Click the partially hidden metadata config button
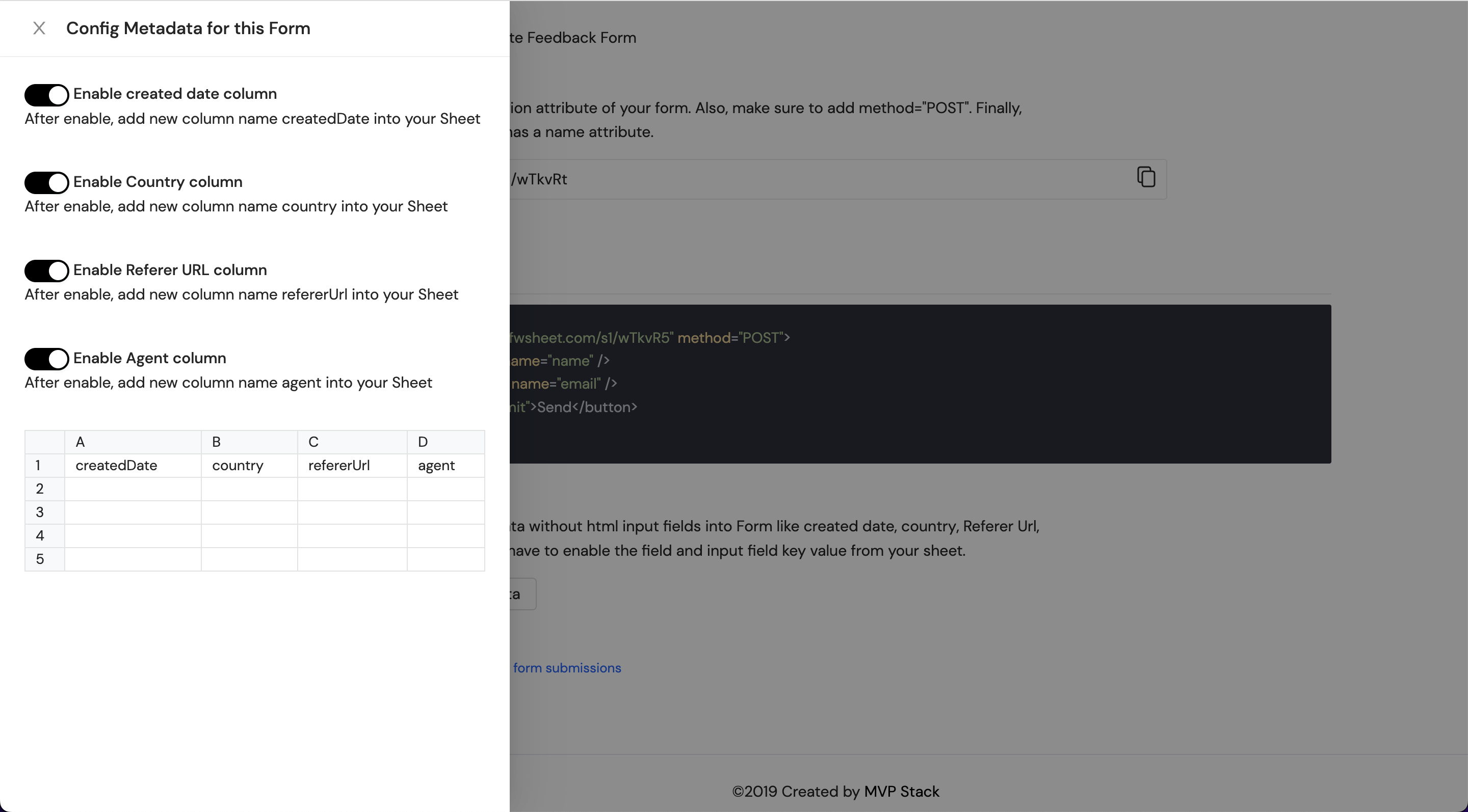The height and width of the screenshot is (812, 1468). [522, 594]
